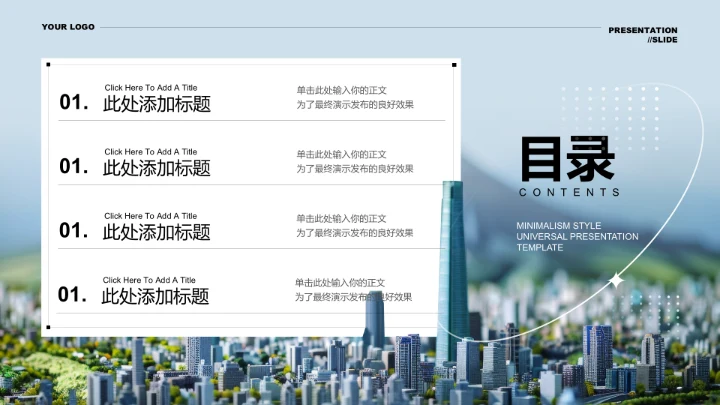Click the four-pointed star sparkle on the curve
This screenshot has width=720, height=405.
(x=616, y=280)
